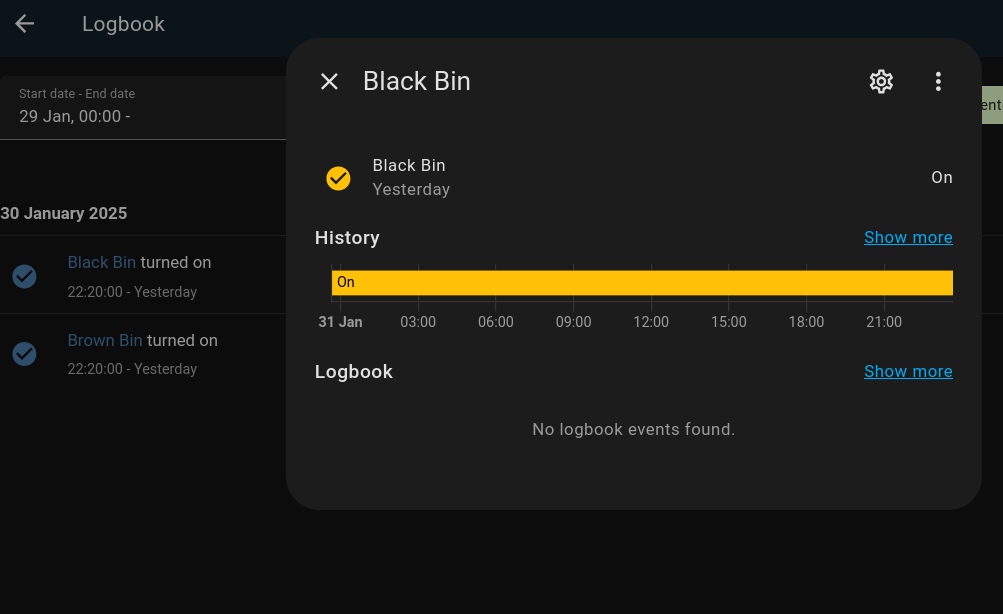Screen dimensions: 1003x614
Task: Click the Brown Bin turned on entry icon
Action: point(25,354)
